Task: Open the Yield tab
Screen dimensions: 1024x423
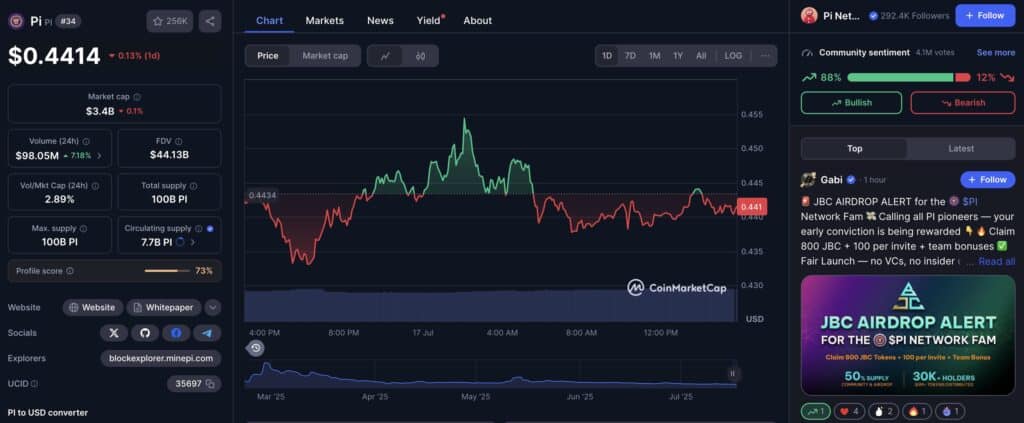Action: (429, 21)
